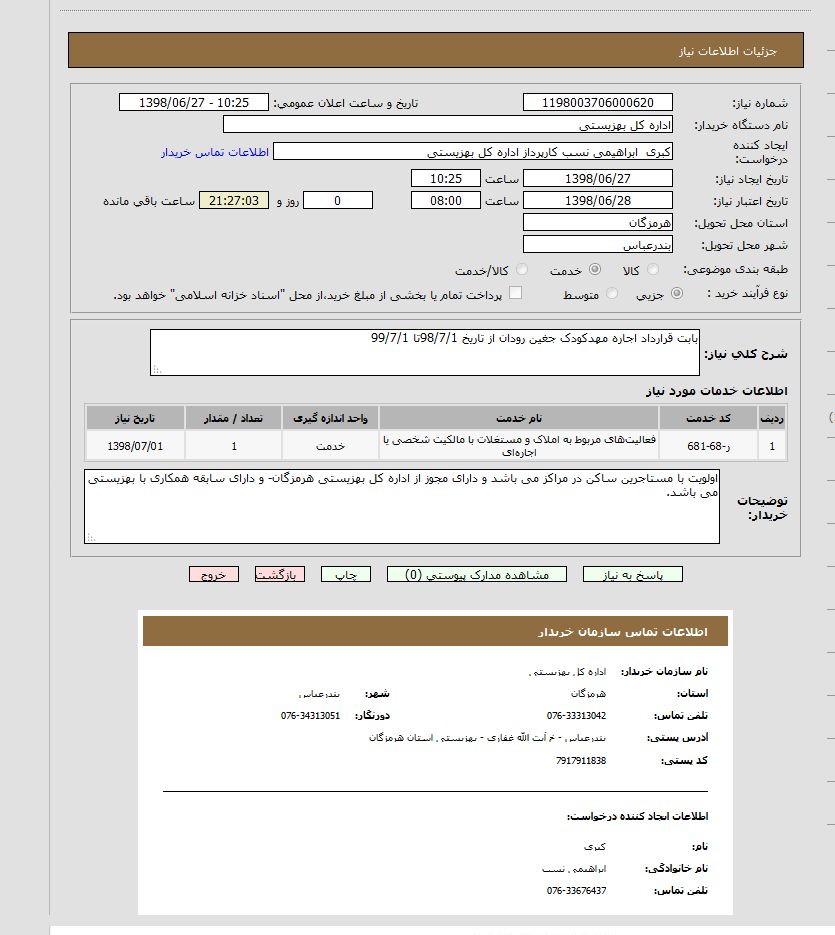835x935 pixels.
Task: Select the 'متوسط' purchase type radio
Action: point(612,294)
